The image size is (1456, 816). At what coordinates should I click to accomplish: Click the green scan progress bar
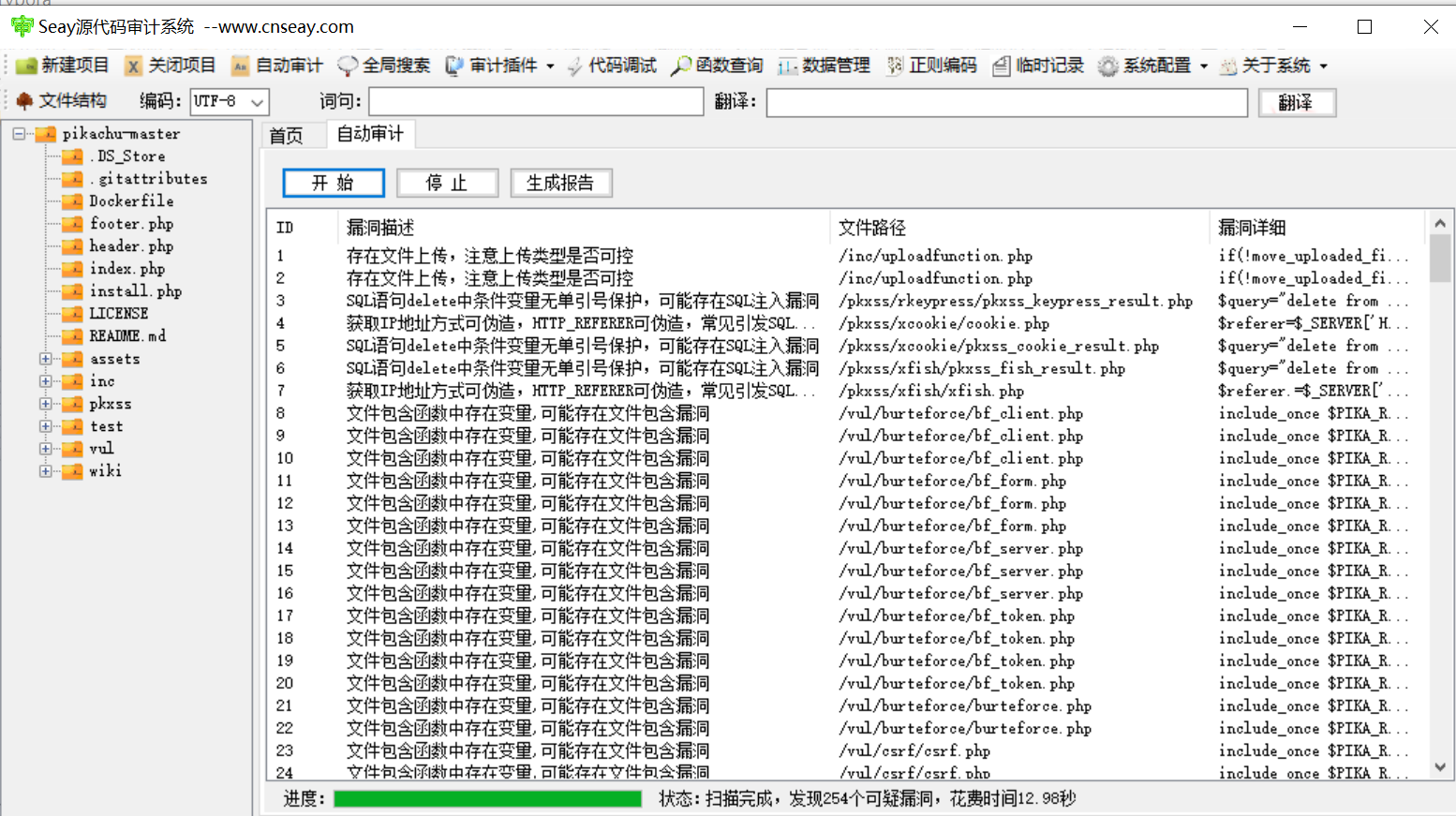pos(487,798)
